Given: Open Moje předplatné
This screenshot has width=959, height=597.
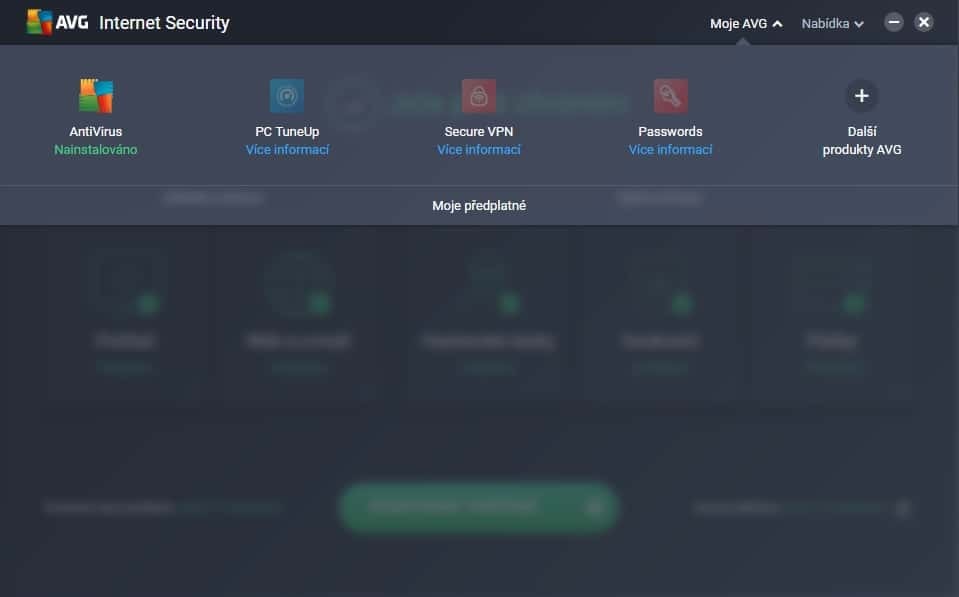Looking at the screenshot, I should click(479, 206).
